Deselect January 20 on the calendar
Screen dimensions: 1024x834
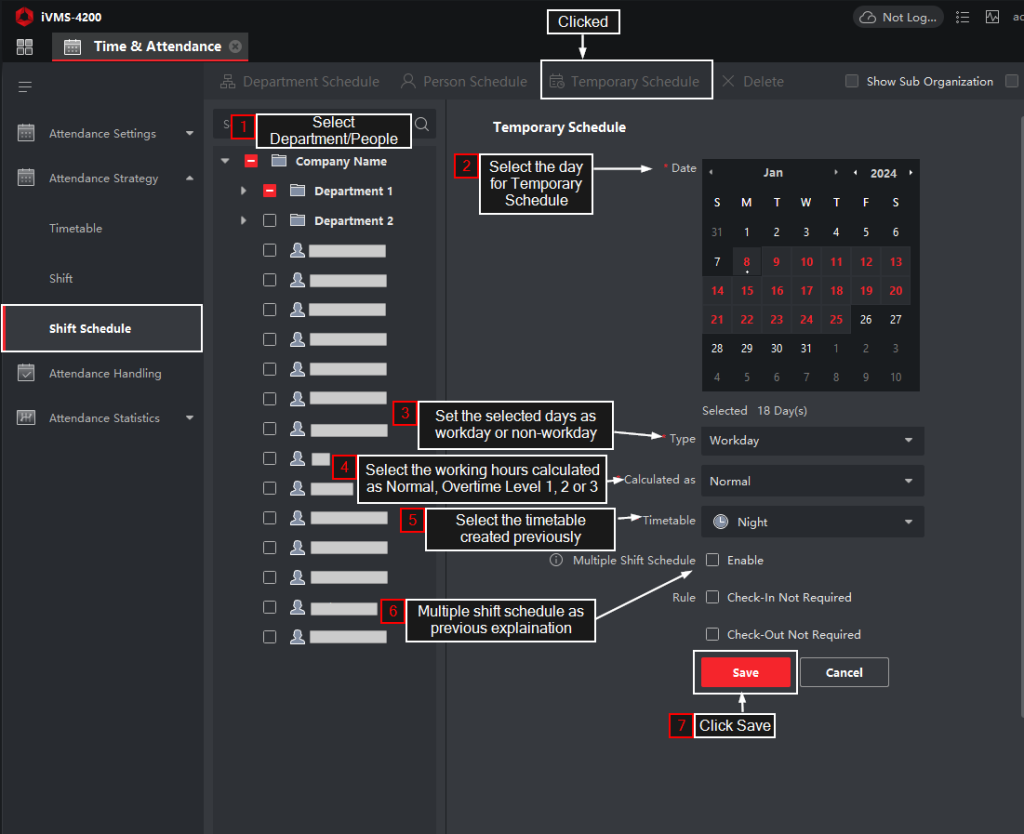click(895, 291)
